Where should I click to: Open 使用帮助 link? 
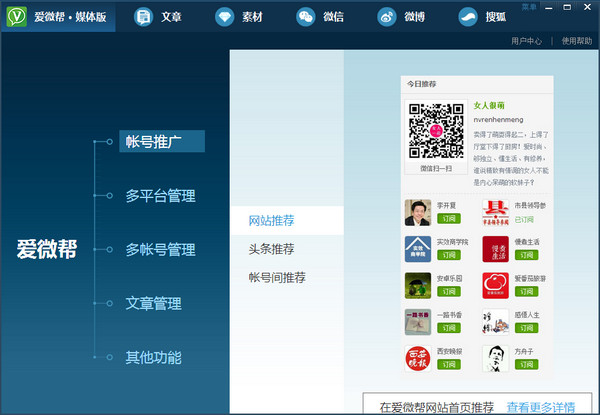tap(577, 41)
